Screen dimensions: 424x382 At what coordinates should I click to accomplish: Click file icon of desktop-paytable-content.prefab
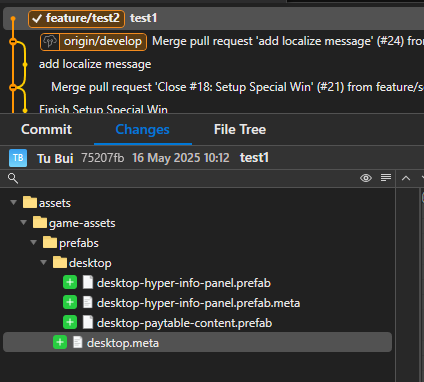click(x=88, y=322)
